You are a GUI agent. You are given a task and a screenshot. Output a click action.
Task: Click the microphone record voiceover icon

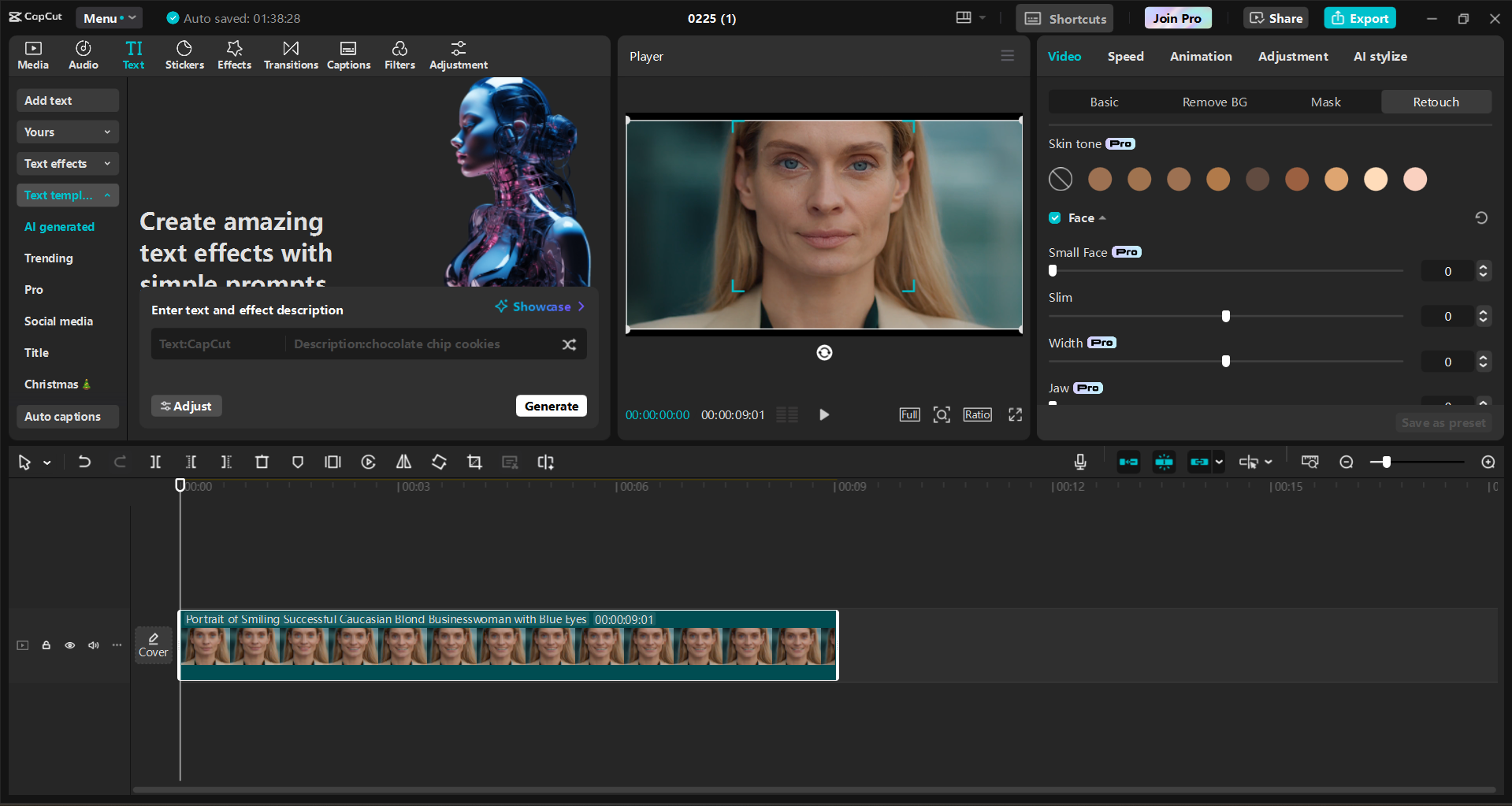click(x=1080, y=462)
